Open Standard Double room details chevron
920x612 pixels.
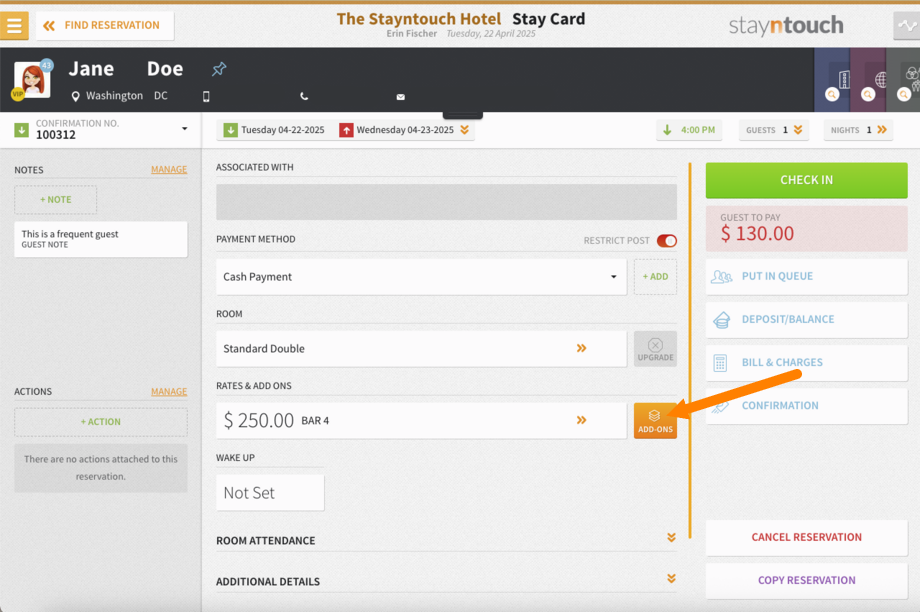pyautogui.click(x=581, y=349)
